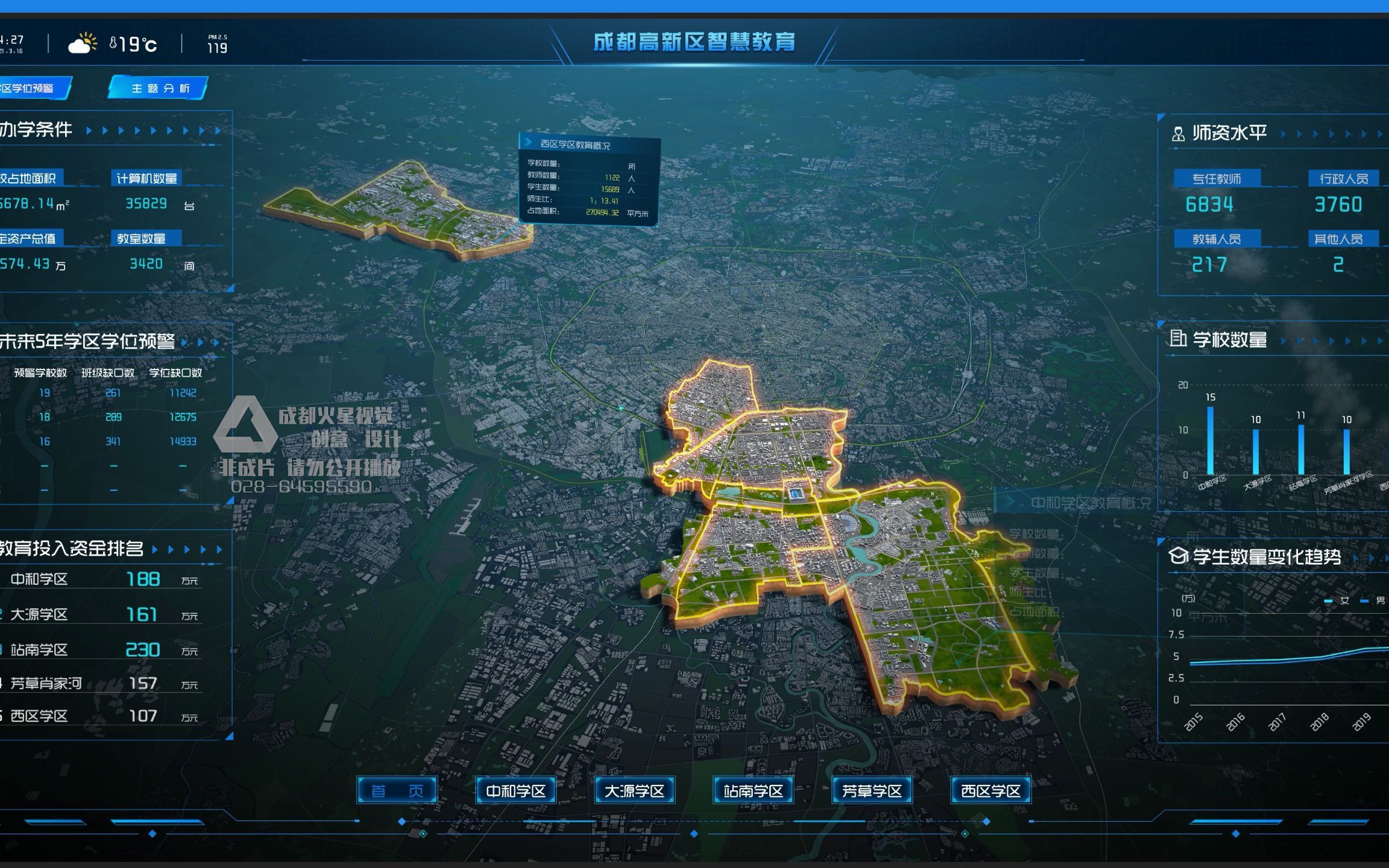1389x868 pixels.
Task: Click the thermometer temperature icon
Action: point(113,43)
